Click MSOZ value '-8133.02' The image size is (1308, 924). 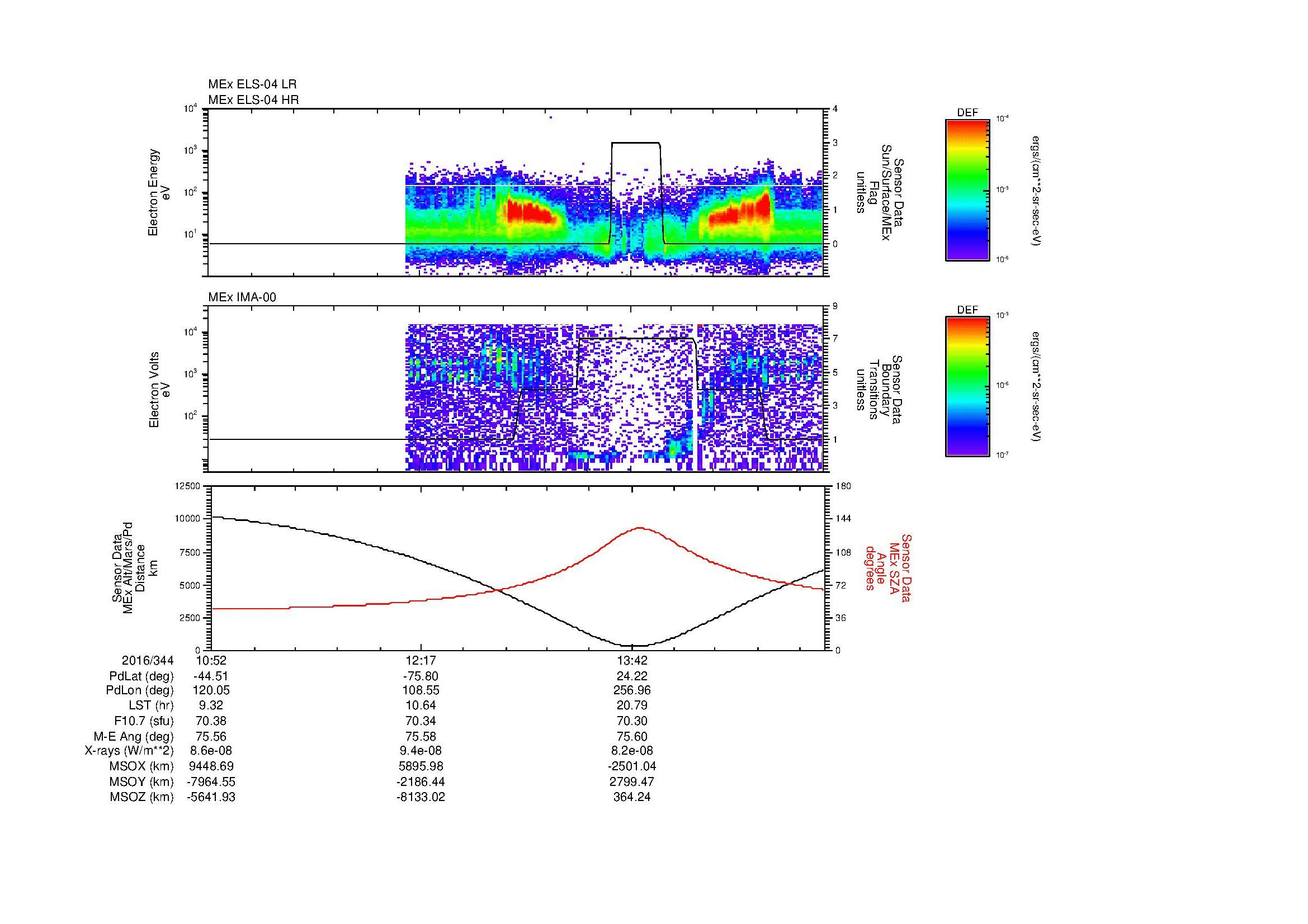pos(421,797)
